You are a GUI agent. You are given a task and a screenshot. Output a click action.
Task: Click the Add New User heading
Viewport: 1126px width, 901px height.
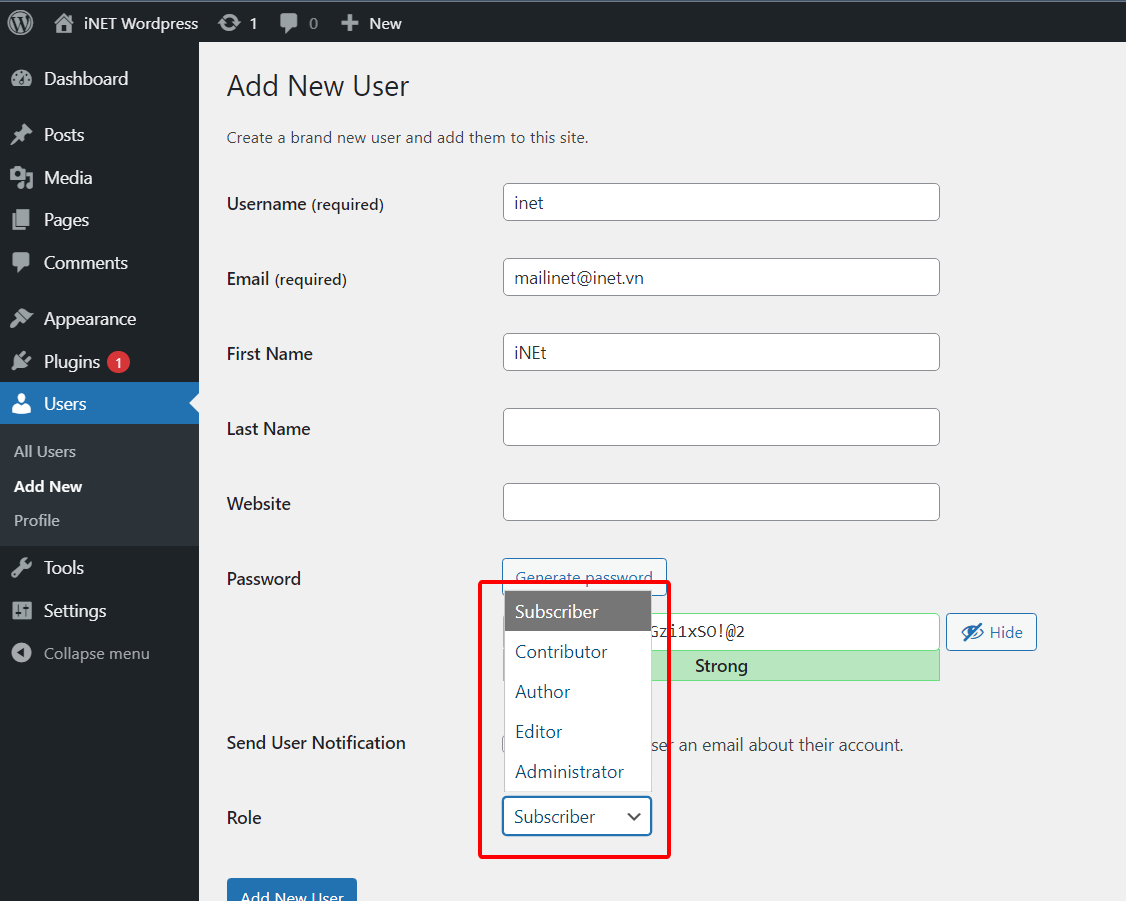point(318,86)
